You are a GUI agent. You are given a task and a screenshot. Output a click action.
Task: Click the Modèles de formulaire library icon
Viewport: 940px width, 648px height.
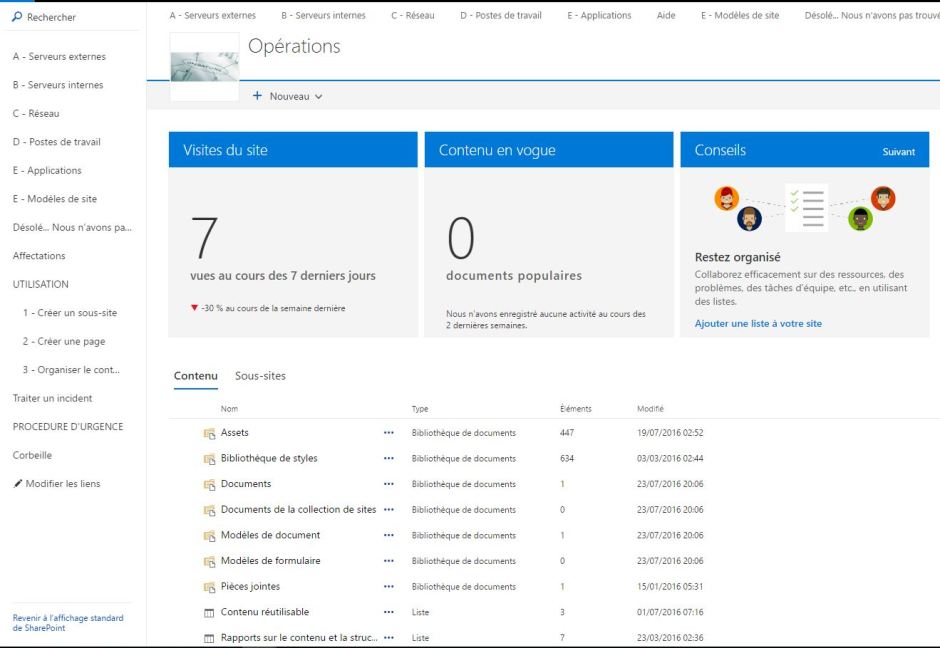(210, 561)
